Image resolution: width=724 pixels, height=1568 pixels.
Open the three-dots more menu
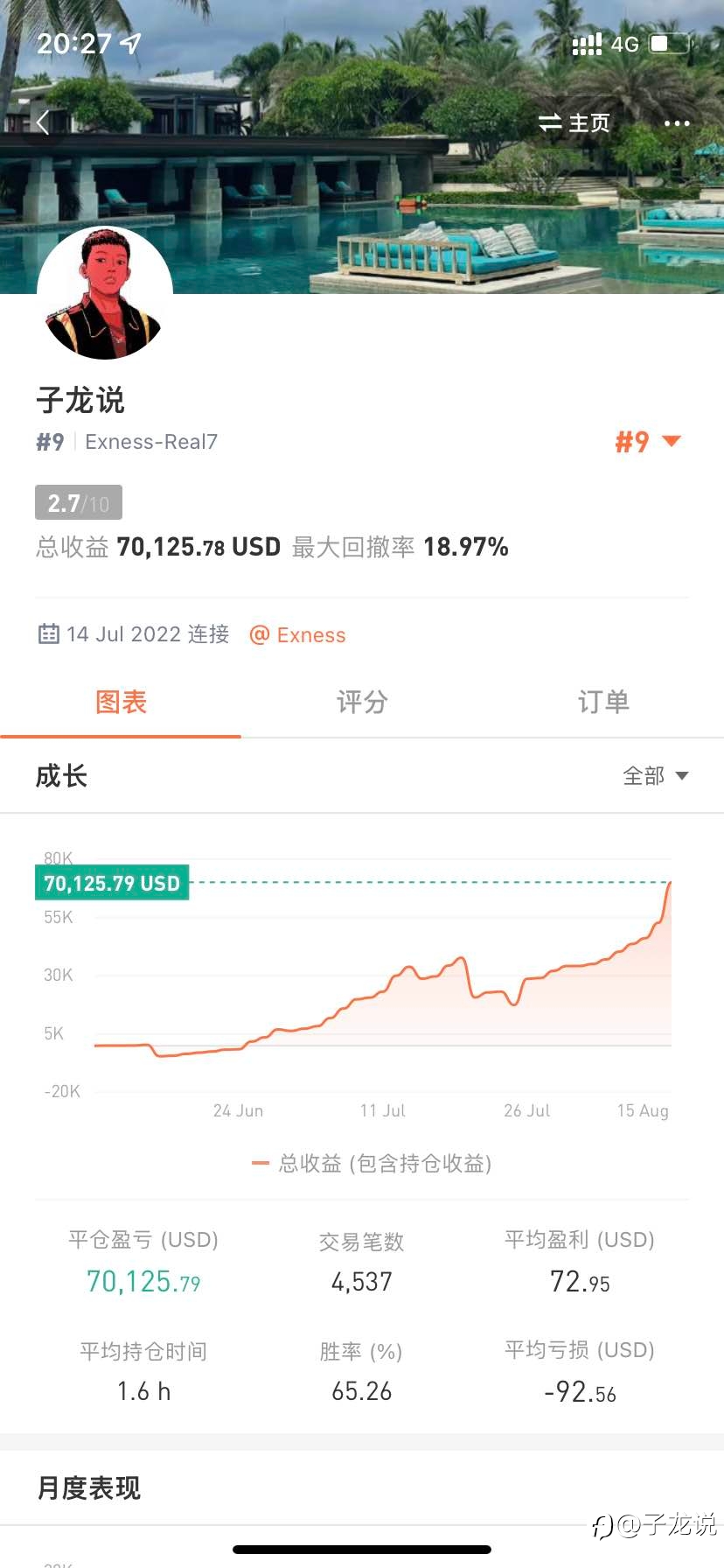point(677,123)
